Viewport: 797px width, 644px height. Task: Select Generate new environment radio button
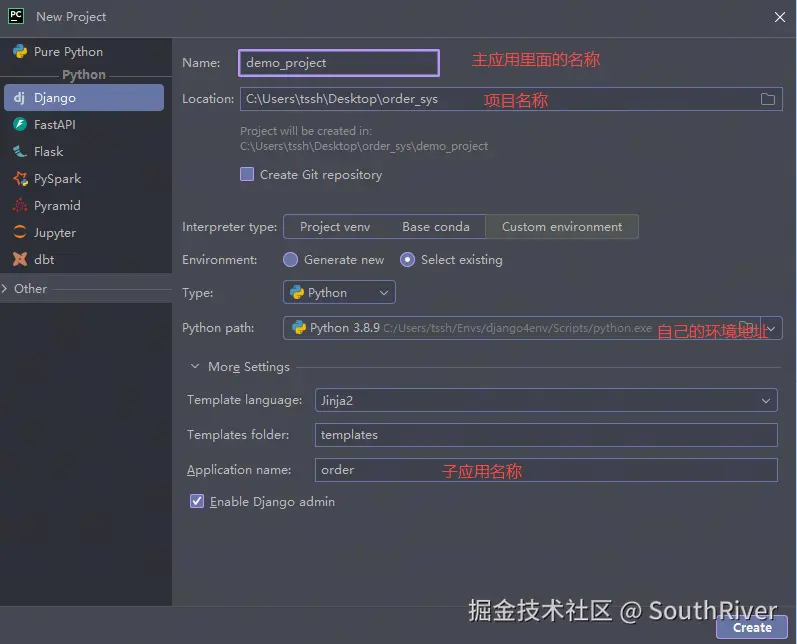[290, 260]
